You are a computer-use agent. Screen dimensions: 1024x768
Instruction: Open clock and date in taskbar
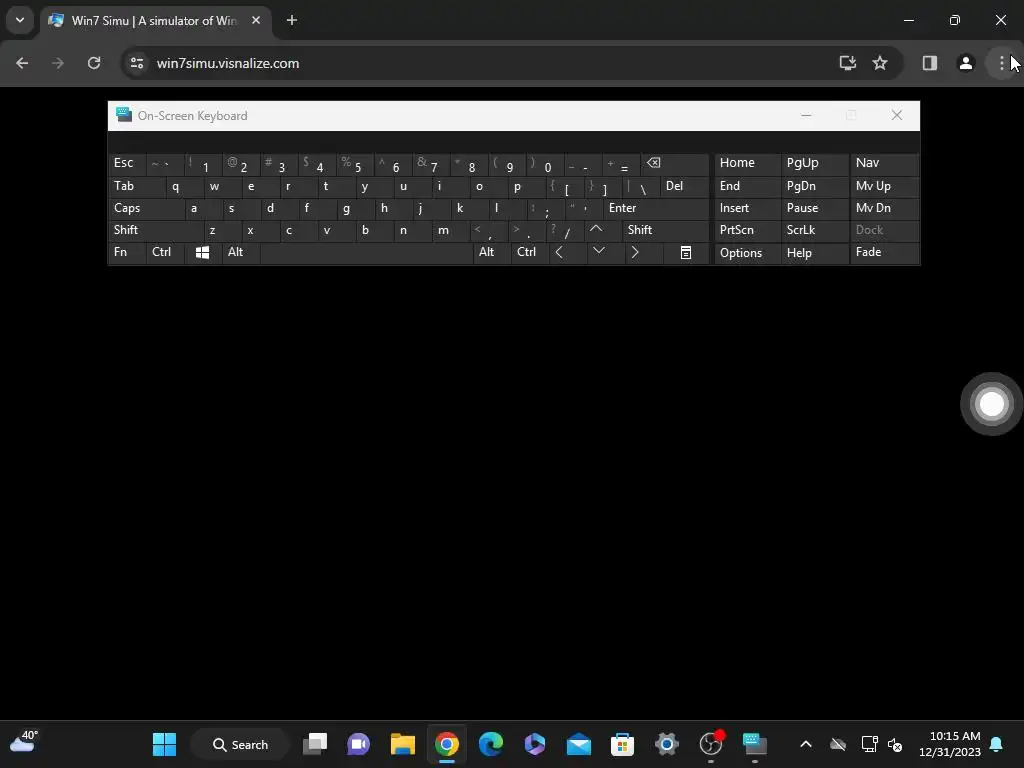950,744
